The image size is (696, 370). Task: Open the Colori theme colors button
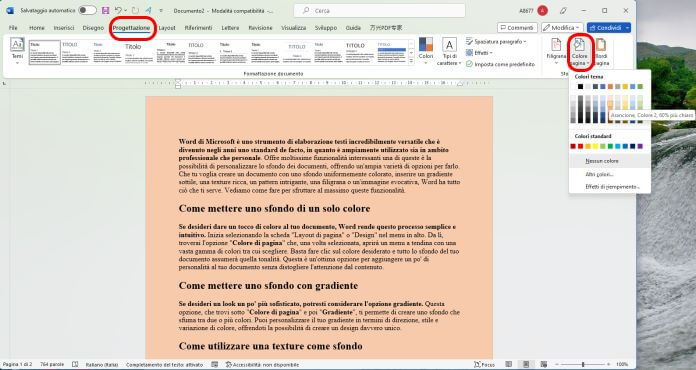(x=426, y=51)
